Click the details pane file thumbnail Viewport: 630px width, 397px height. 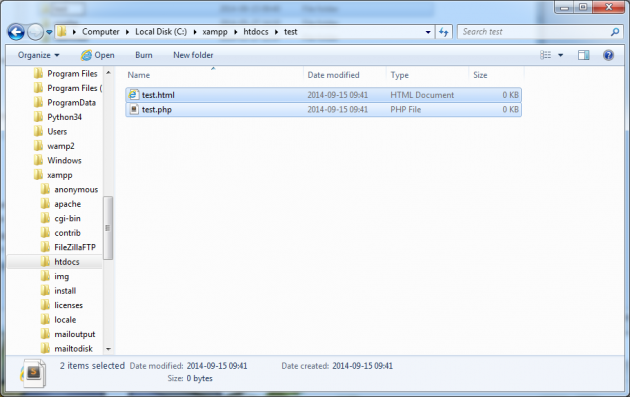pos(34,373)
